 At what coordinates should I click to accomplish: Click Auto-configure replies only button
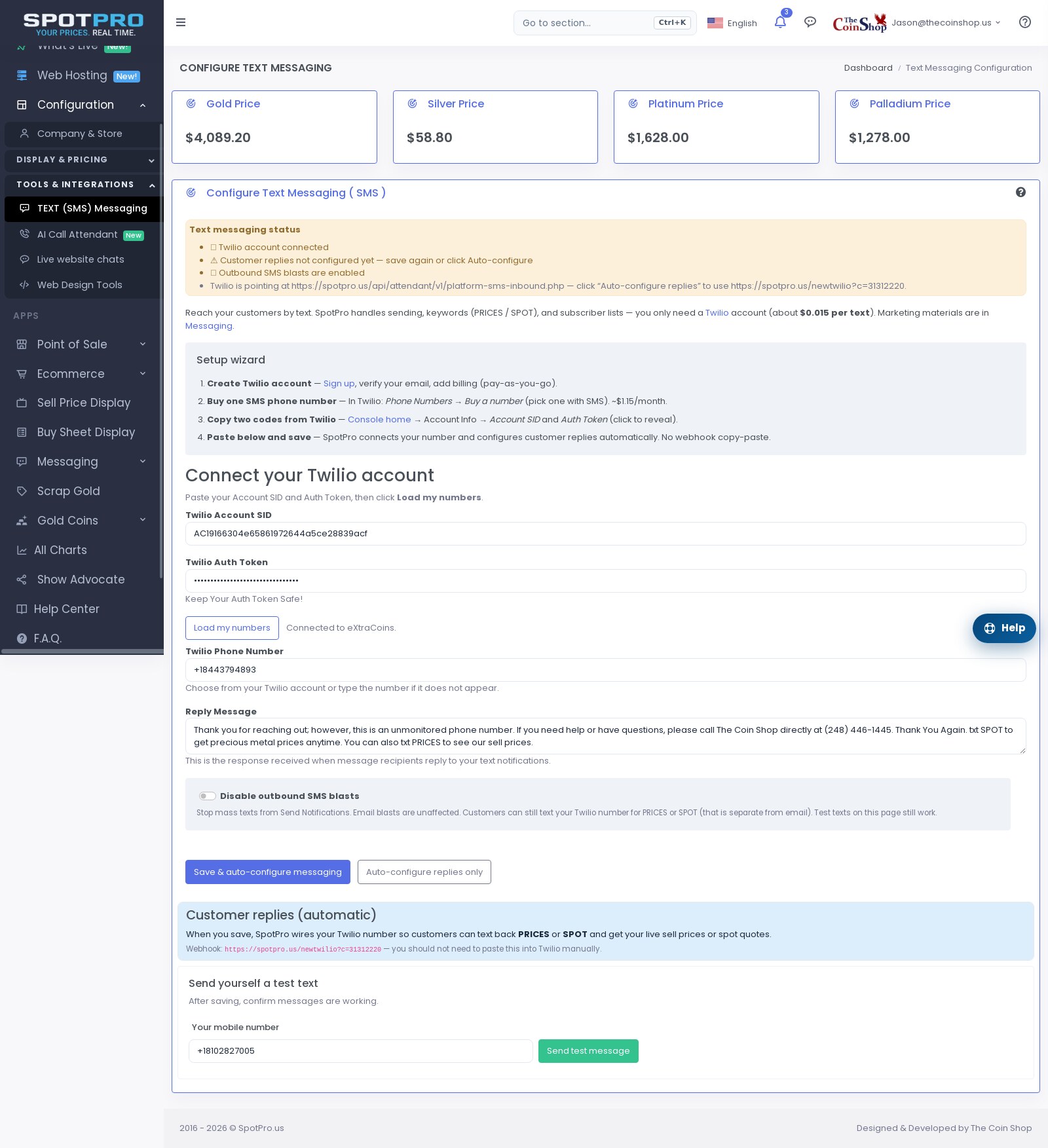(x=424, y=872)
